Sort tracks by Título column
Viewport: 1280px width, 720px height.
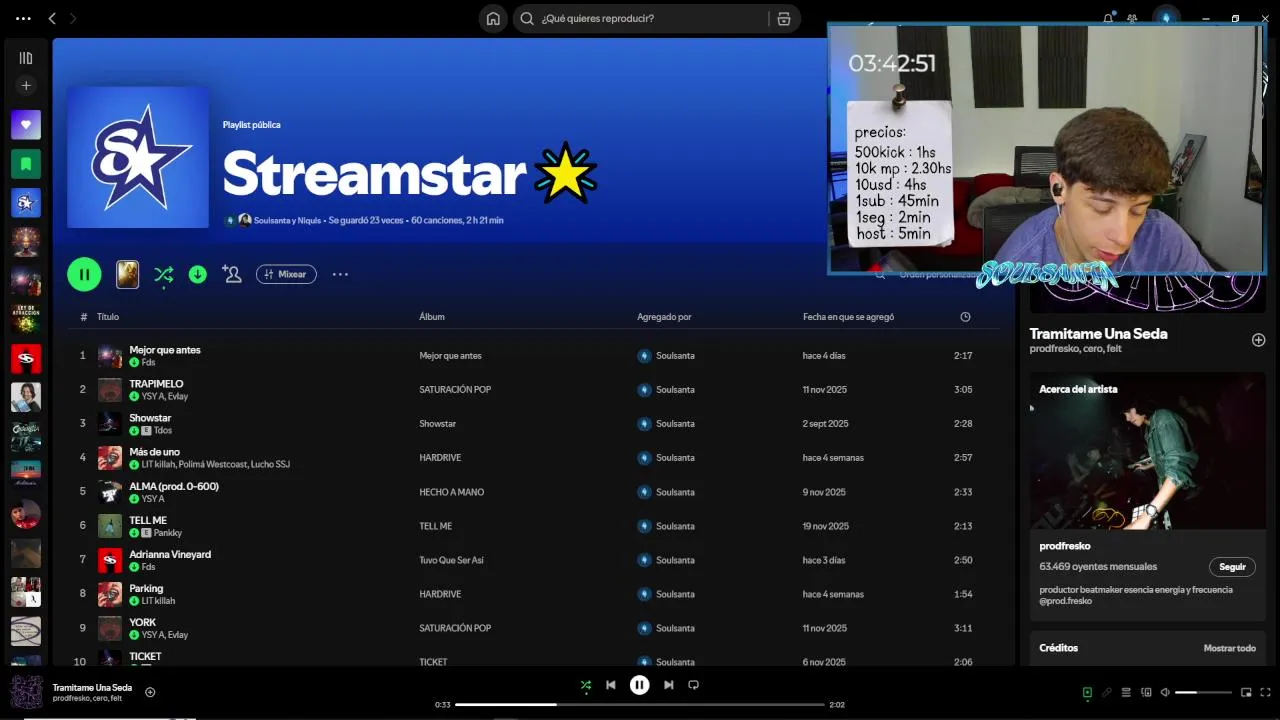coord(108,317)
